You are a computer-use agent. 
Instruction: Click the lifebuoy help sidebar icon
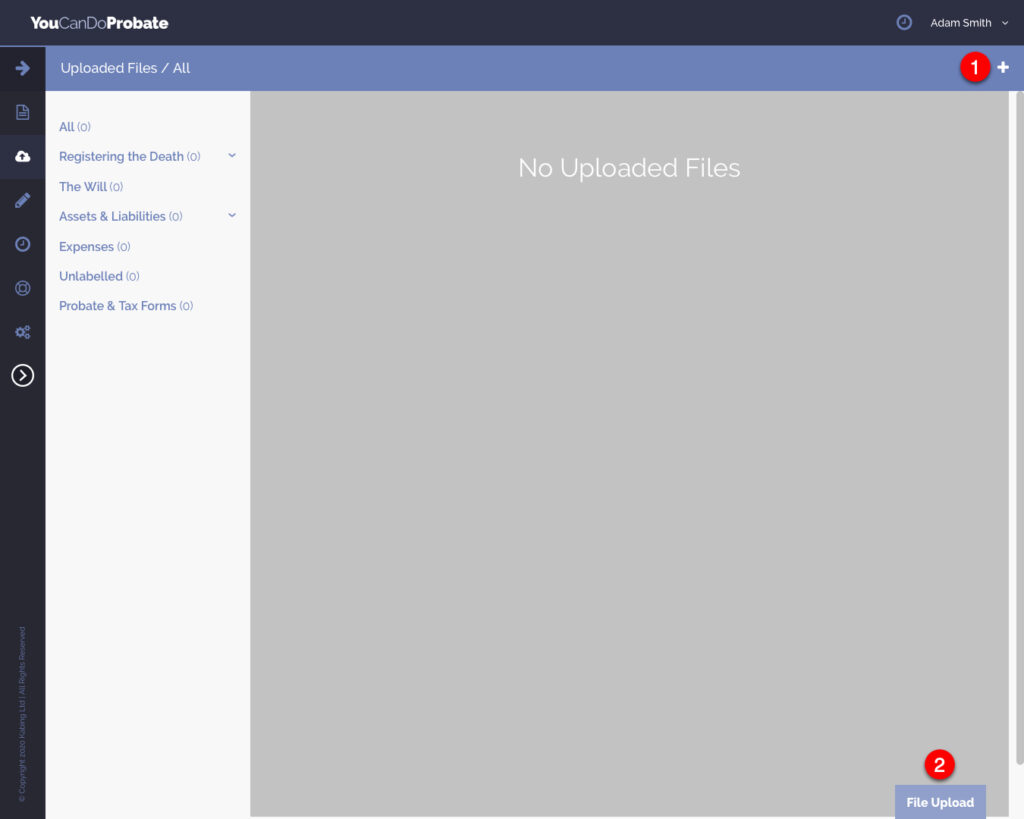22,288
